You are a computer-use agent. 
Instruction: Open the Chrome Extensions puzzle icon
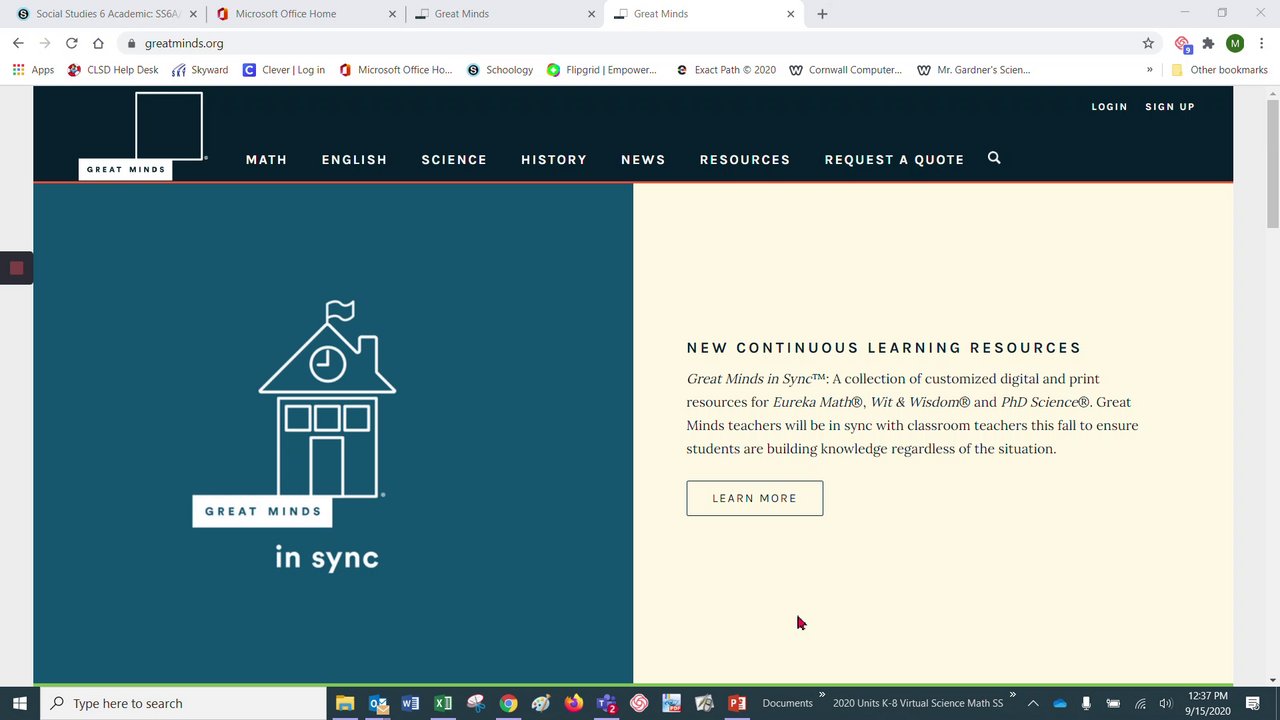(x=1208, y=43)
